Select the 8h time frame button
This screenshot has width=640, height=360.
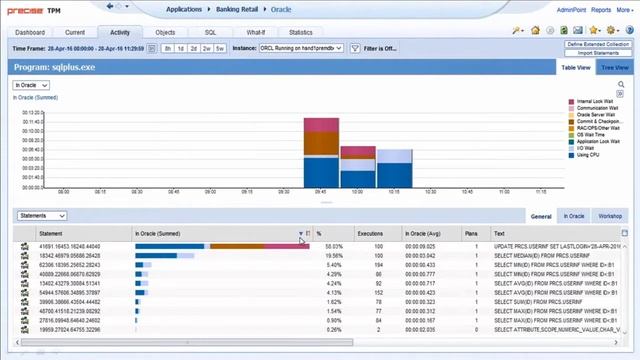click(x=168, y=48)
